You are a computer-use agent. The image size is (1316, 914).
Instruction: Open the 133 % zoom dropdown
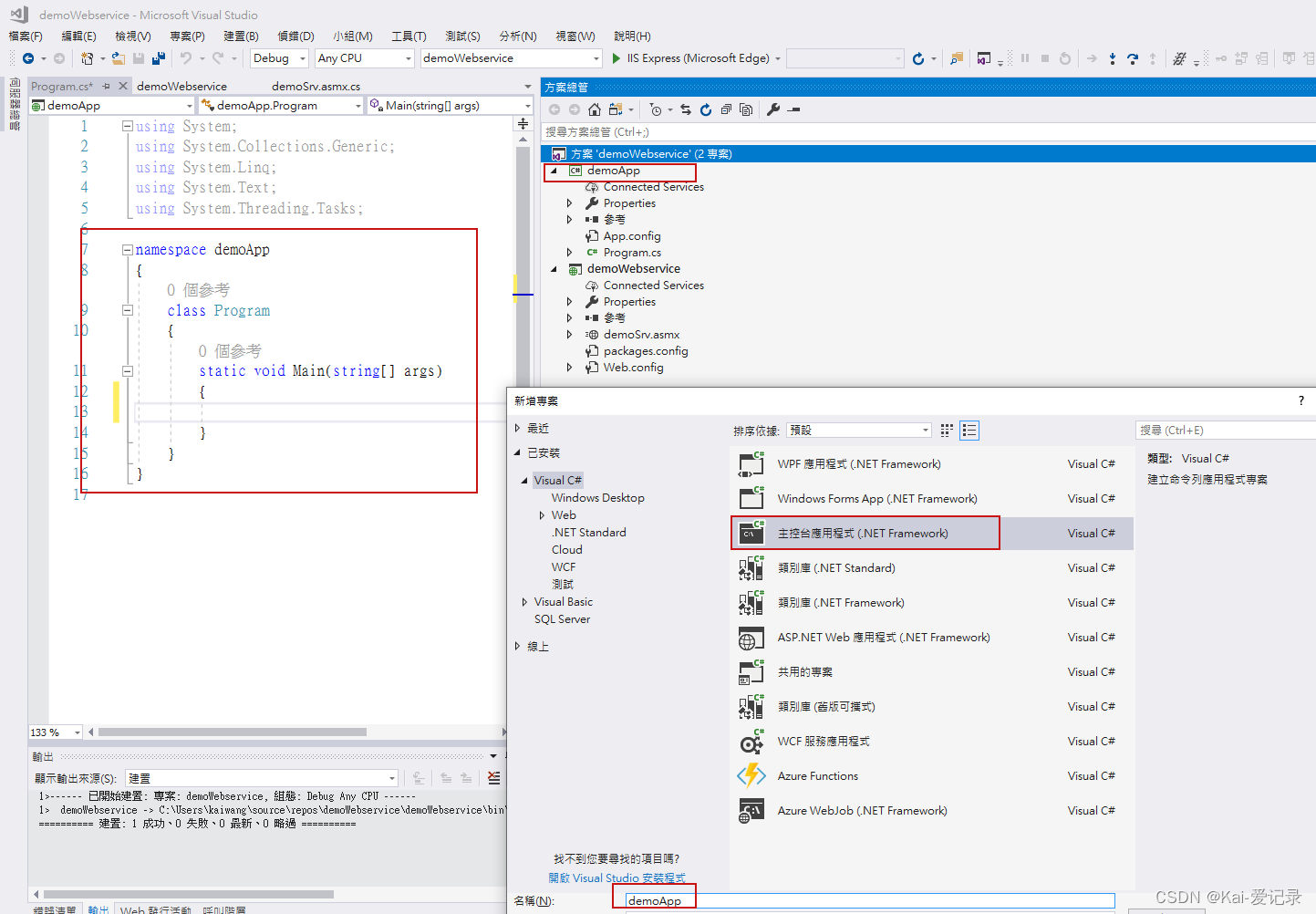point(56,732)
